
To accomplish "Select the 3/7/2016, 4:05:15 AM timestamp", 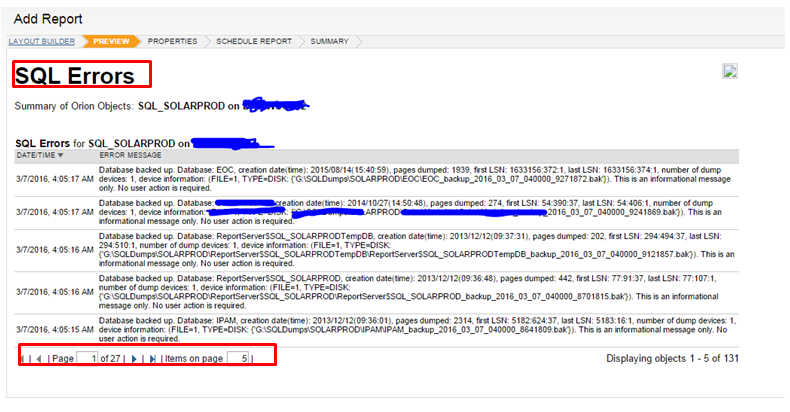I will [x=54, y=329].
